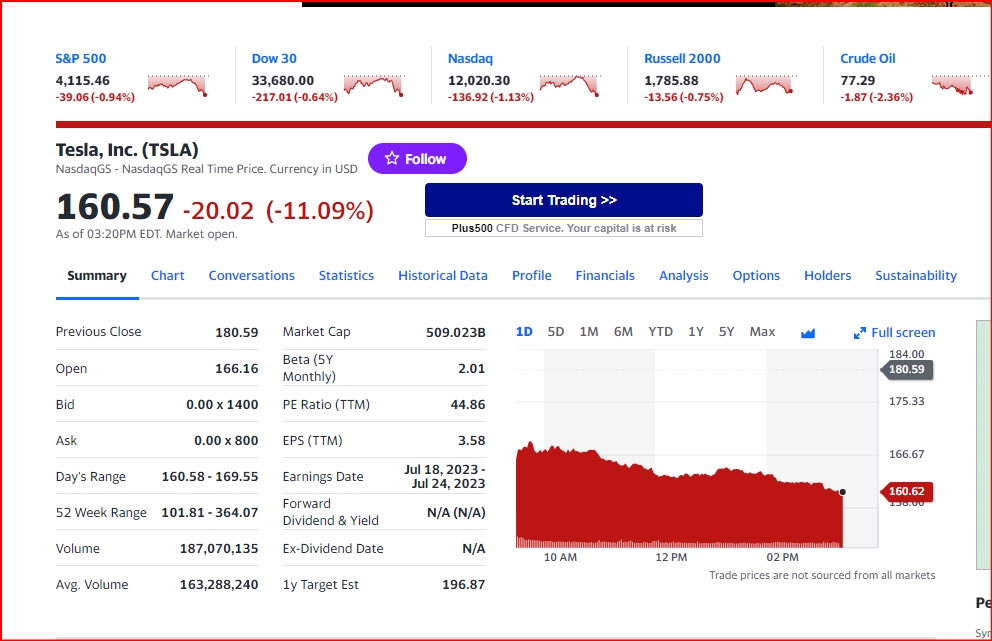Switch to the Historical Data tab
Screen dimensions: 992x641
pyautogui.click(x=443, y=276)
